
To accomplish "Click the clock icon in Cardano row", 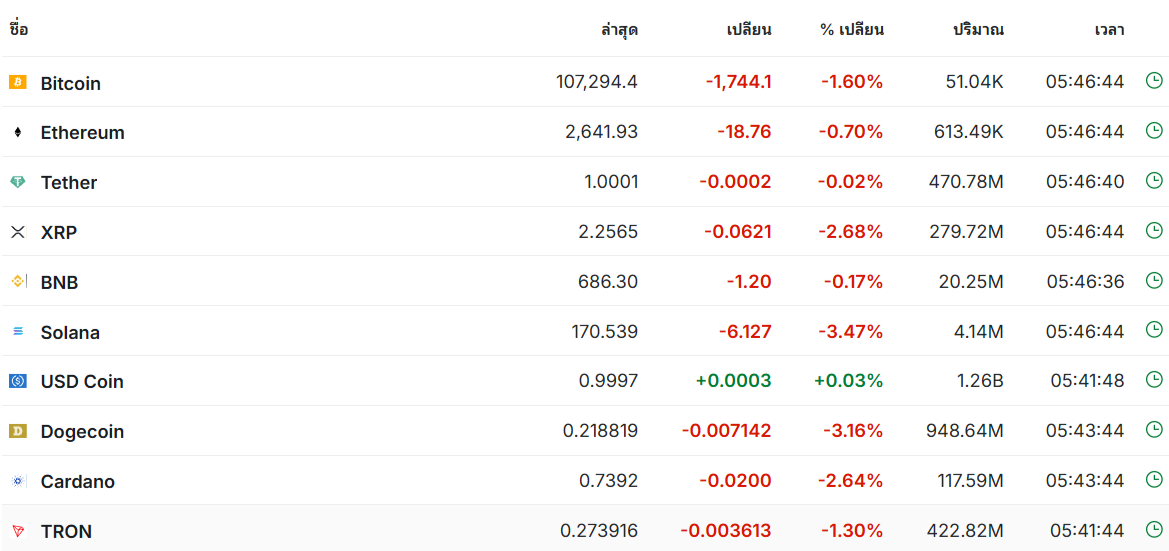I will 1153,479.
